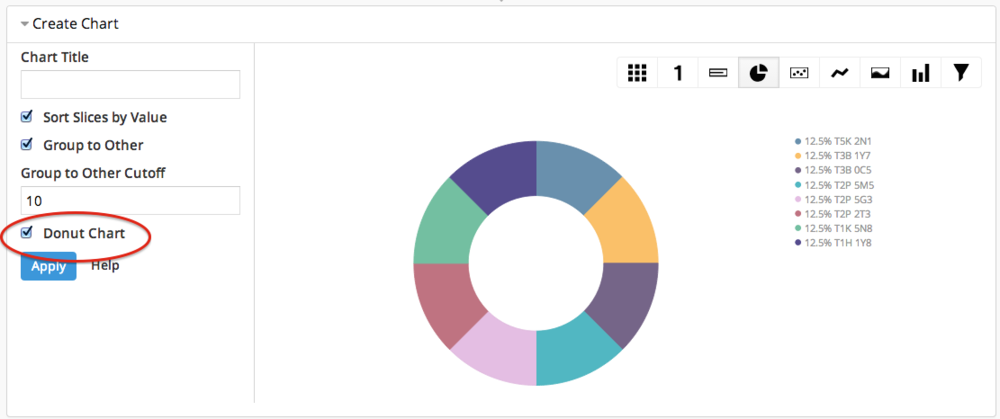Select legend entry 12.5% T2P 2T3
The width and height of the screenshot is (1000, 419).
click(834, 214)
